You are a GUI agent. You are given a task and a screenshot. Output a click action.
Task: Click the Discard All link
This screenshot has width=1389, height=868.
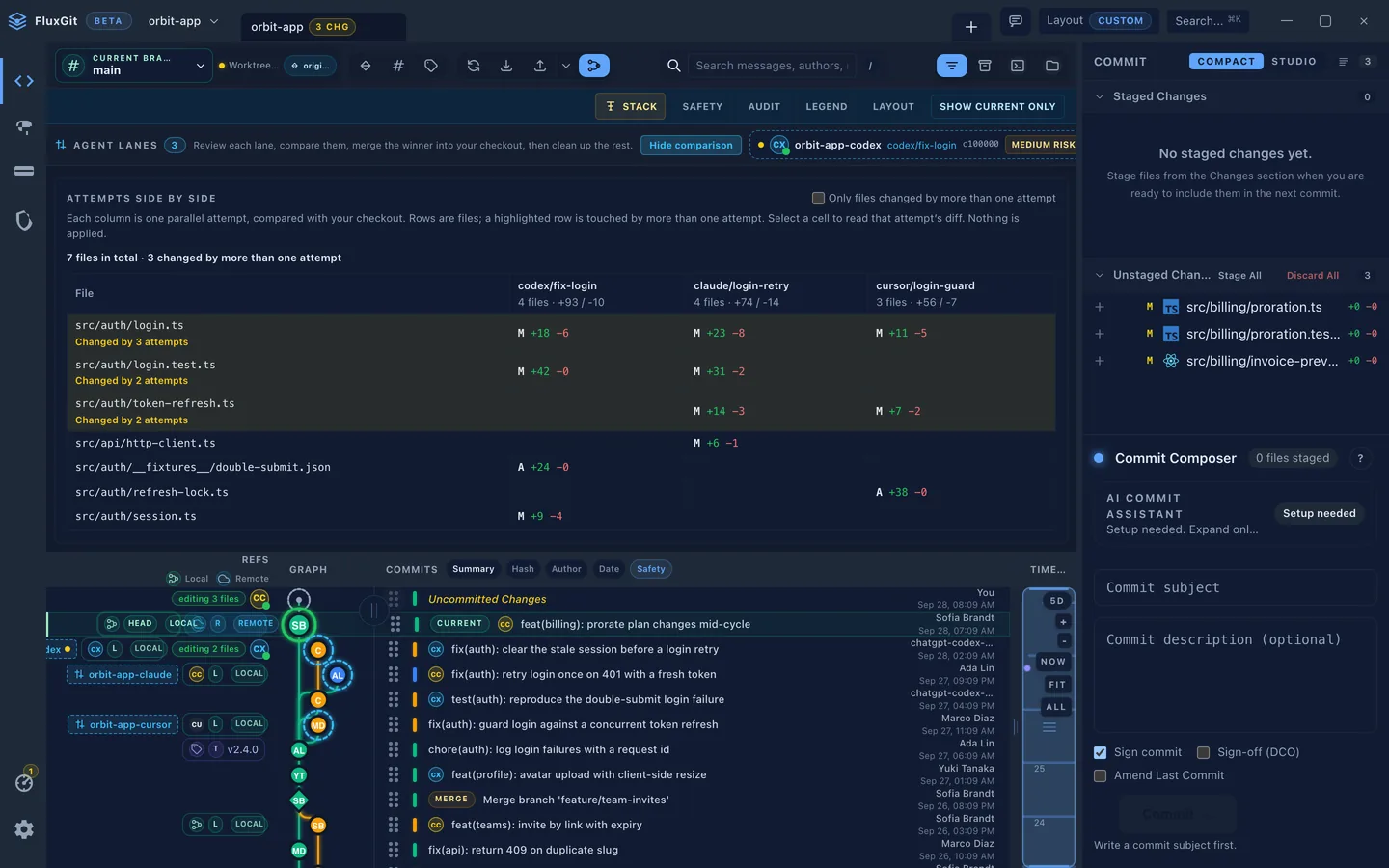(1313, 276)
